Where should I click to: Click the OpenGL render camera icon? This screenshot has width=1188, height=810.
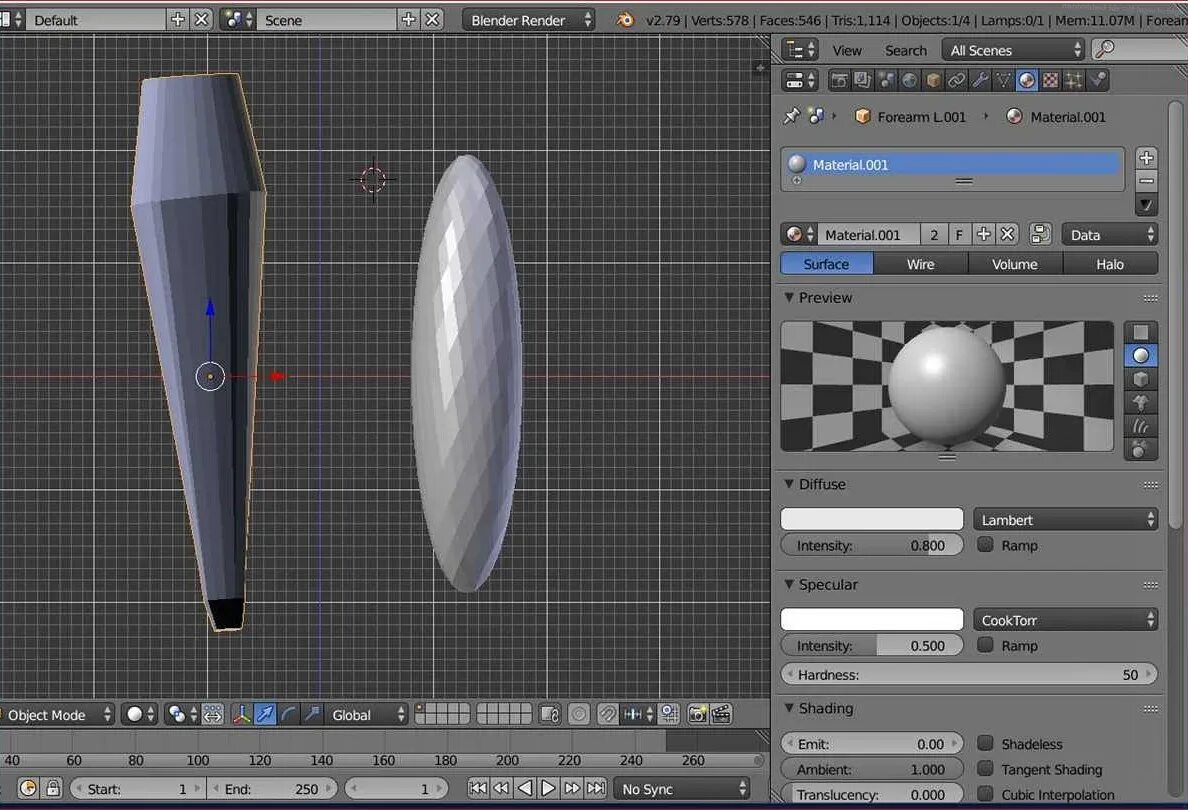click(698, 714)
